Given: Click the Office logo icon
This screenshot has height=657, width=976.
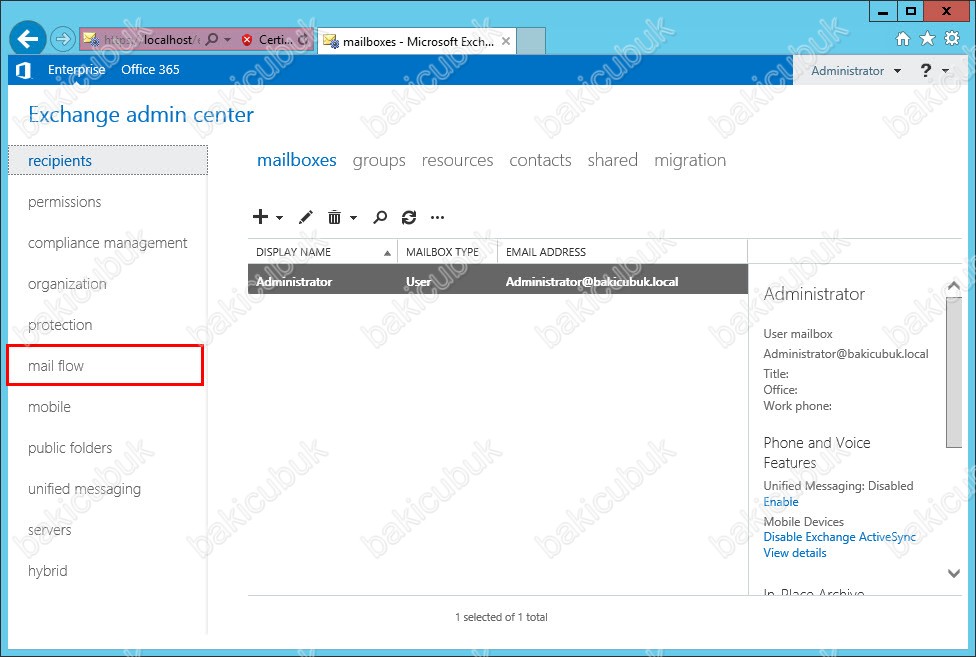Looking at the screenshot, I should (24, 70).
